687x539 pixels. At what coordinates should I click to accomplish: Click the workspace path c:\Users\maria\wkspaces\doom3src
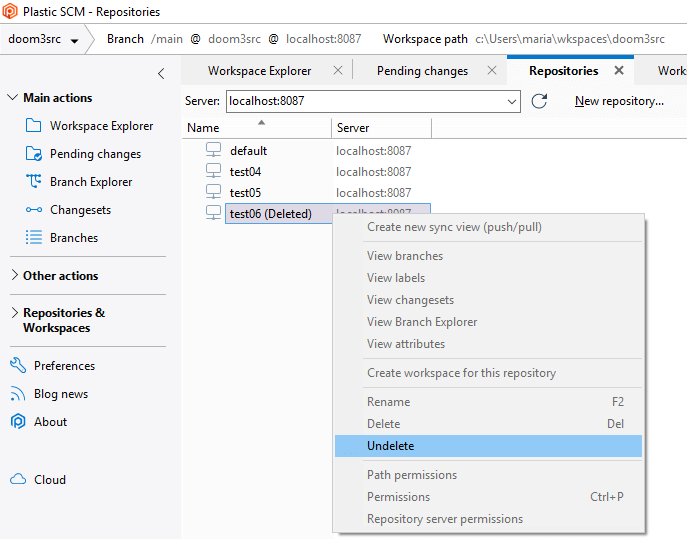coord(570,39)
